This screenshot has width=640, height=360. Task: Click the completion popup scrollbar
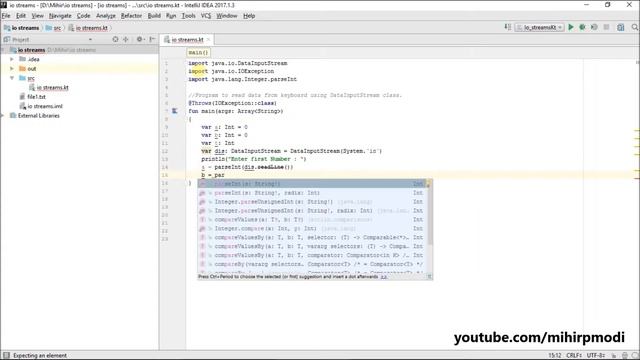pos(429,212)
